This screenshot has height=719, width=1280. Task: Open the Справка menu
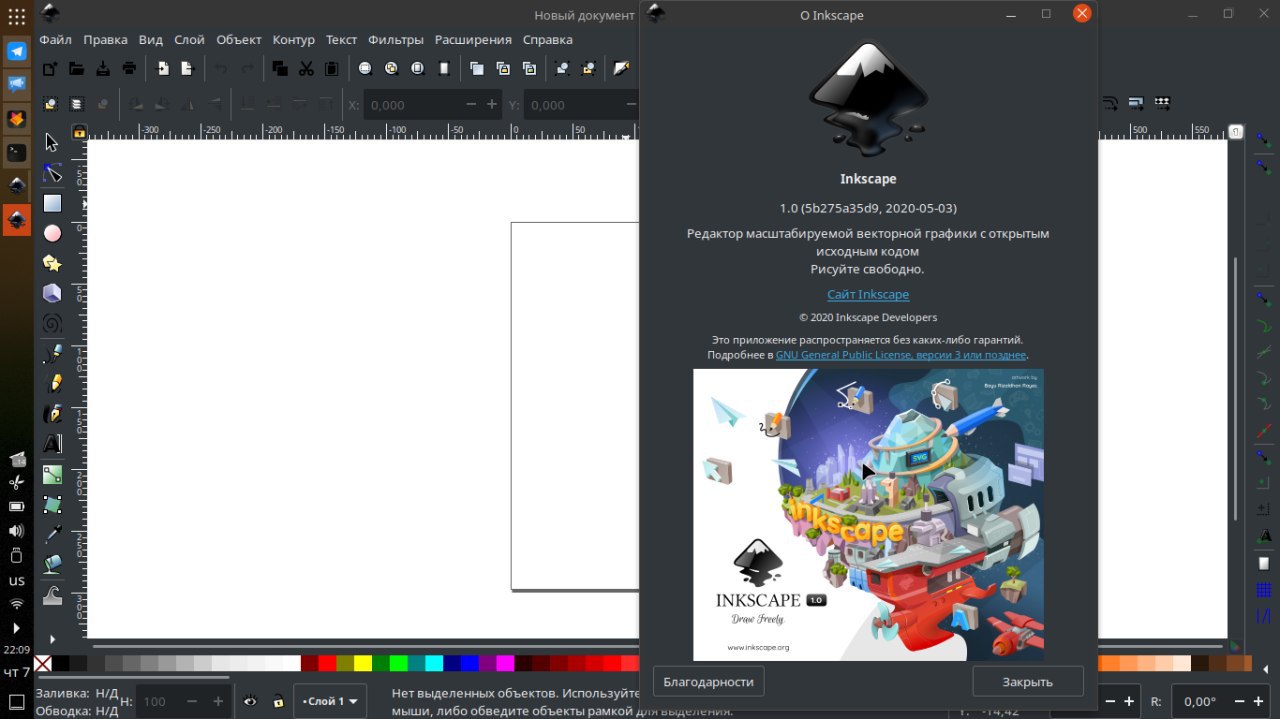tap(548, 39)
